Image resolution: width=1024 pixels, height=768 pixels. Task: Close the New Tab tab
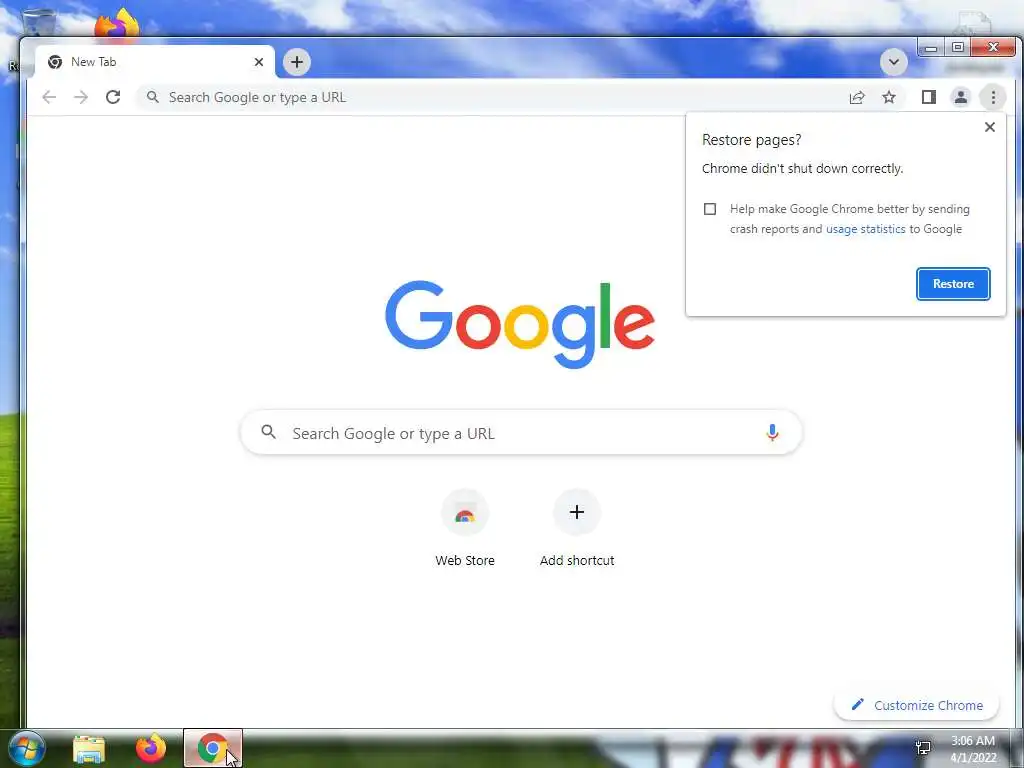pos(259,62)
